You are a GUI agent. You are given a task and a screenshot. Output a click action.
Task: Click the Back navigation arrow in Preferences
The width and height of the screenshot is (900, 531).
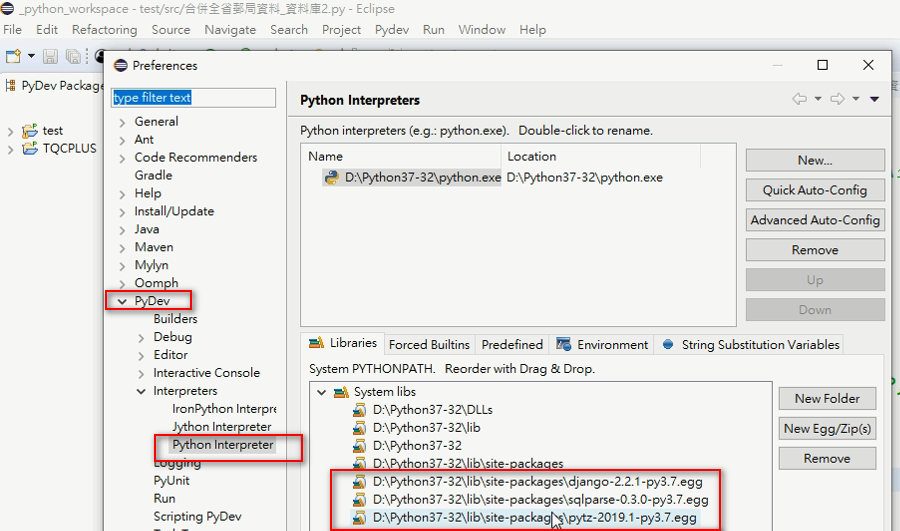(x=800, y=99)
